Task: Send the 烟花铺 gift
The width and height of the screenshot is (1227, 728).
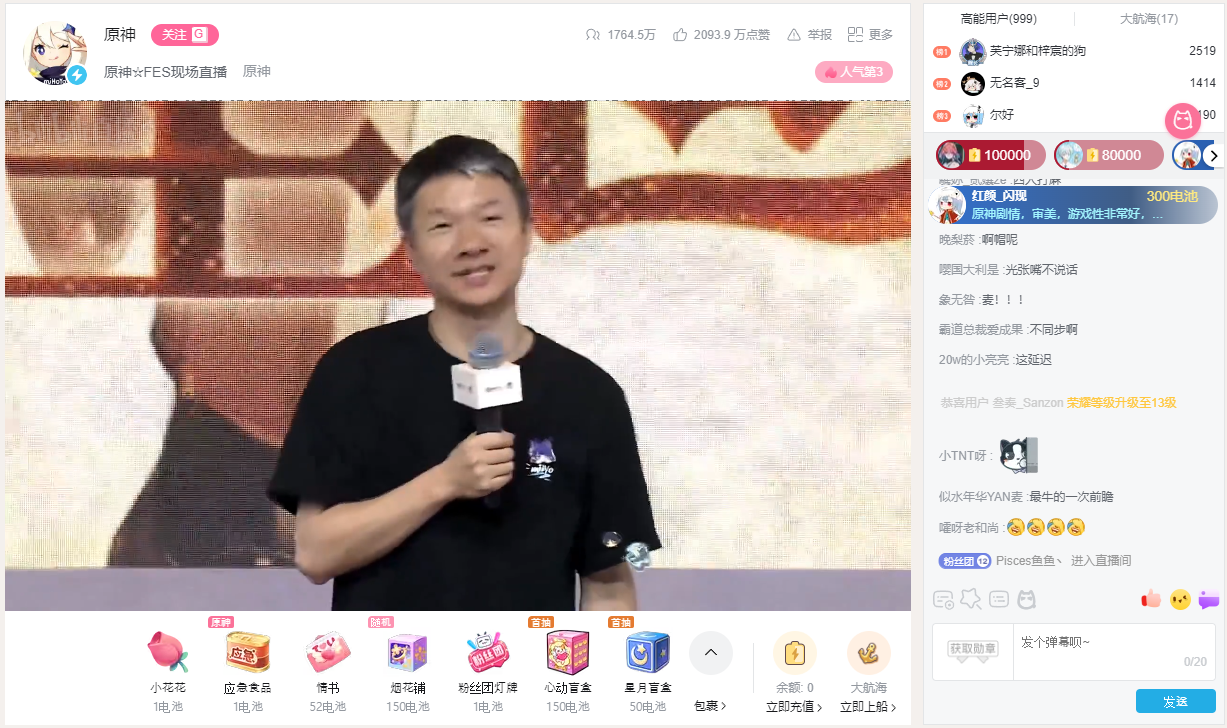Action: pos(407,651)
